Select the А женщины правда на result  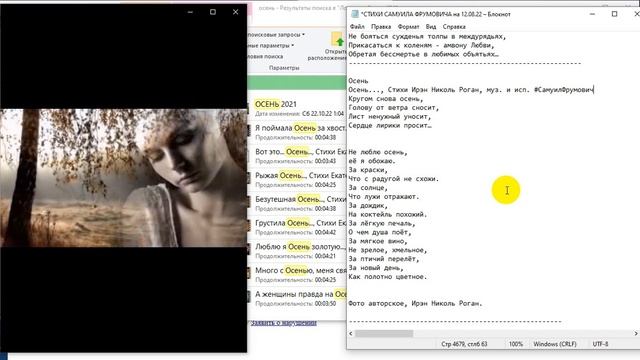click(x=297, y=298)
